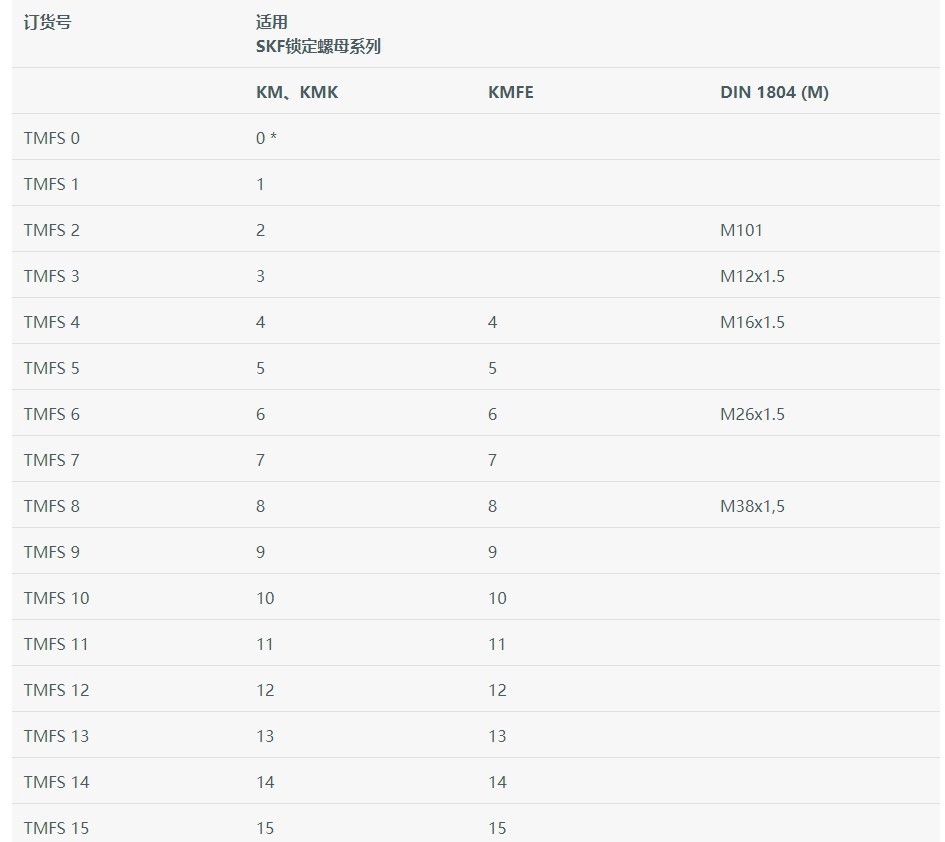This screenshot has height=842, width=945.
Task: Select the KMFE column header
Action: click(510, 92)
